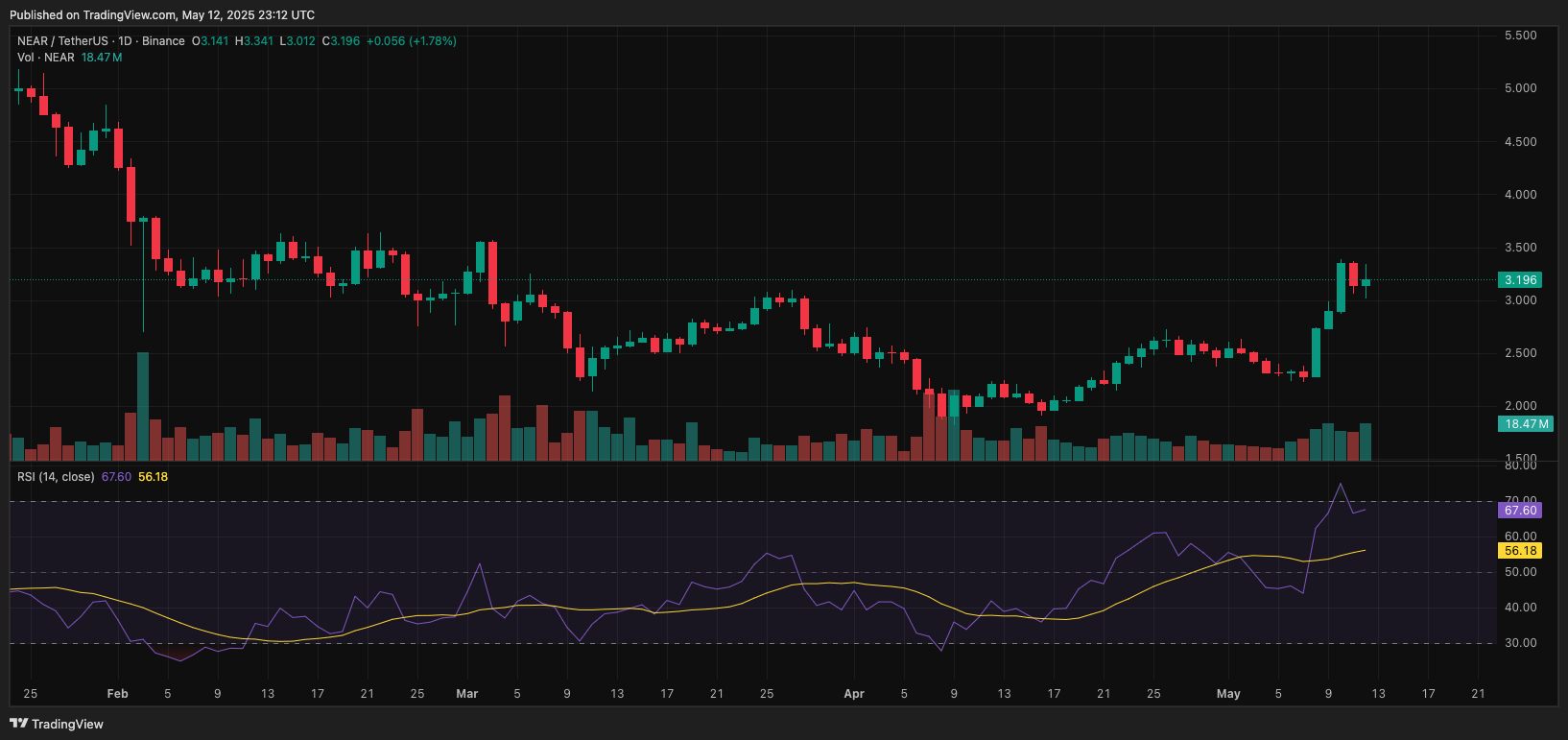Screen dimensions: 1568x740
Task: Open the Published on TradingView.com header text
Action: (161, 14)
